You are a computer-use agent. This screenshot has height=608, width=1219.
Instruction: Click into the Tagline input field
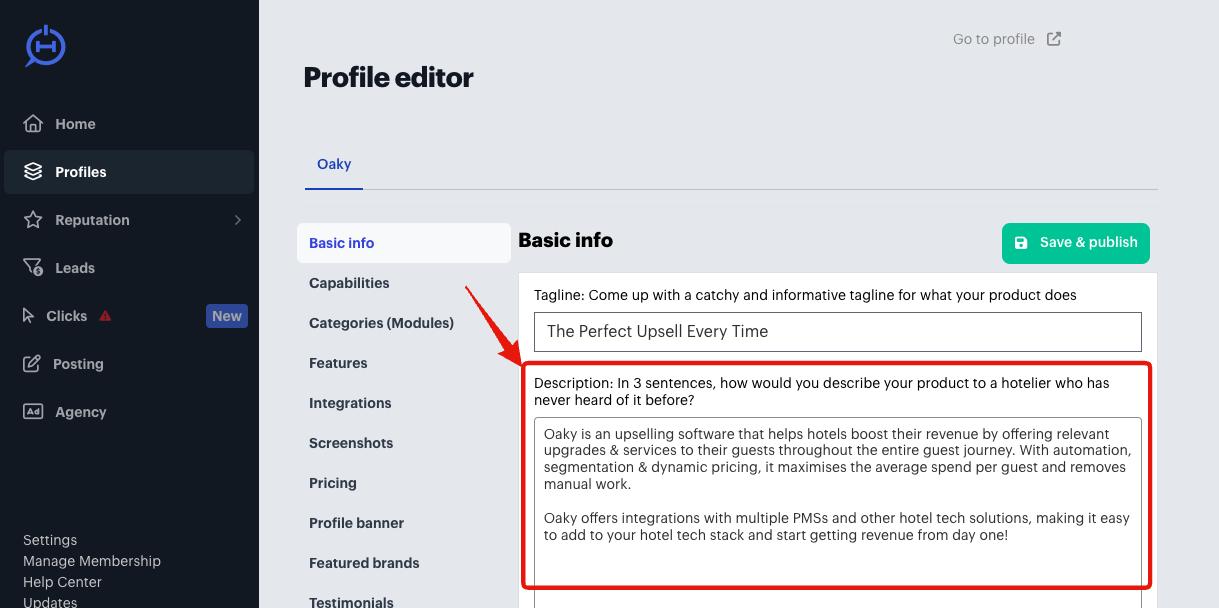click(837, 332)
